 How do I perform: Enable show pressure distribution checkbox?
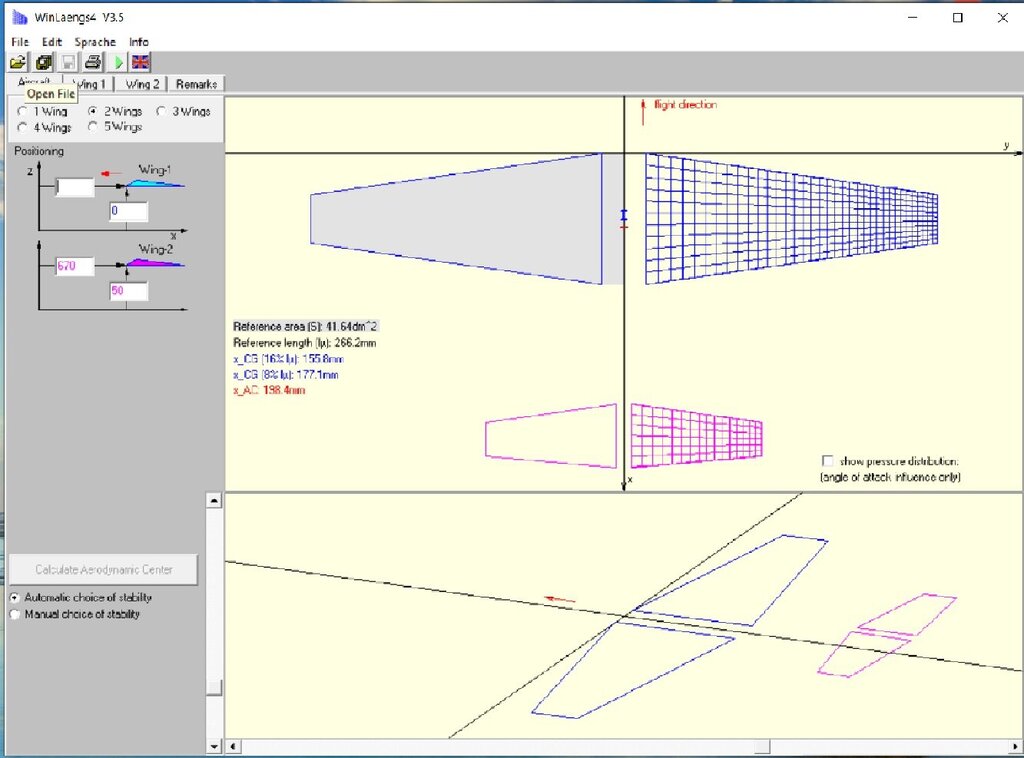pos(827,461)
